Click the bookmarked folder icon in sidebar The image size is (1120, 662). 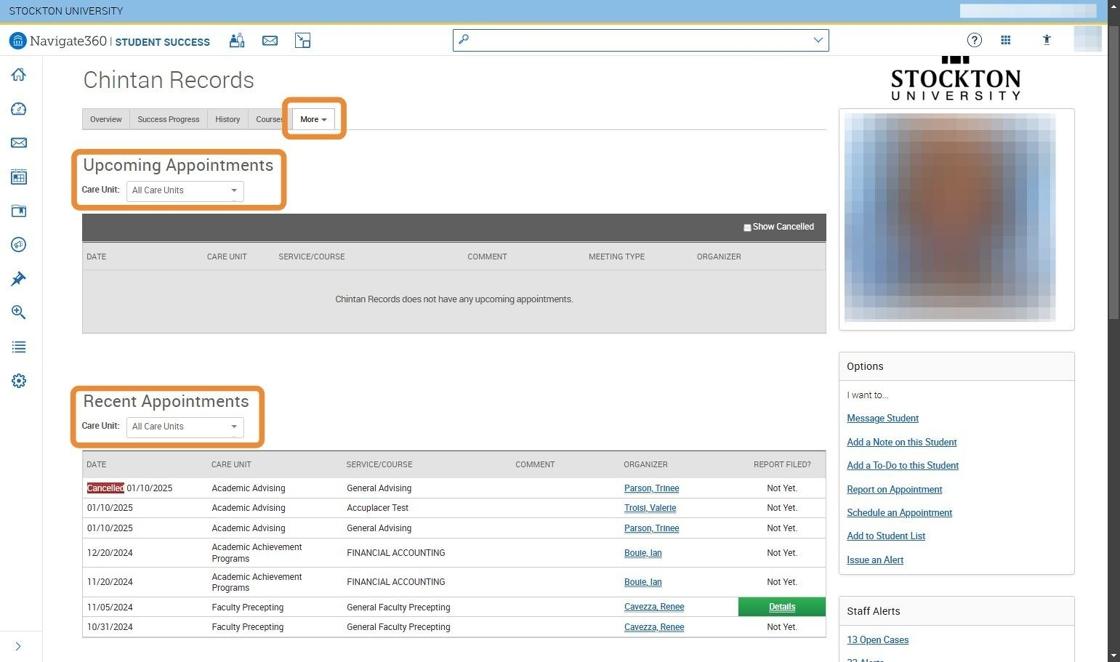(19, 211)
